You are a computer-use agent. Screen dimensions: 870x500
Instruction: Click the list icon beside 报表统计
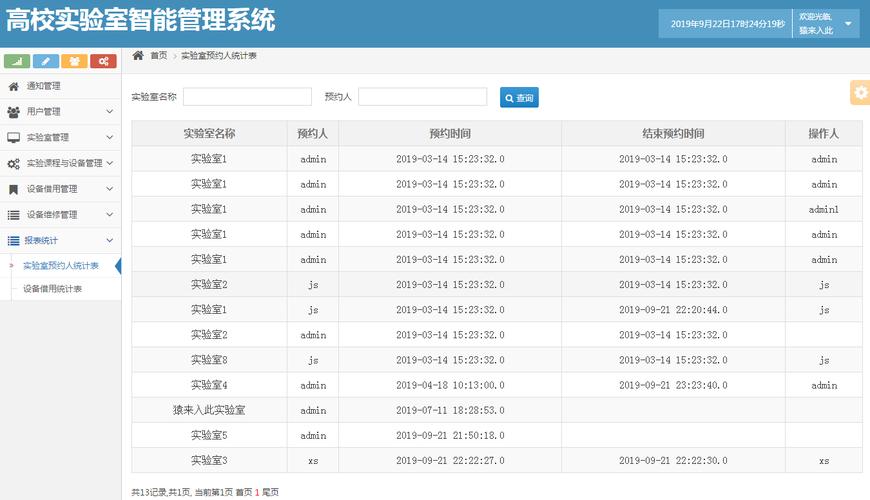click(x=13, y=241)
